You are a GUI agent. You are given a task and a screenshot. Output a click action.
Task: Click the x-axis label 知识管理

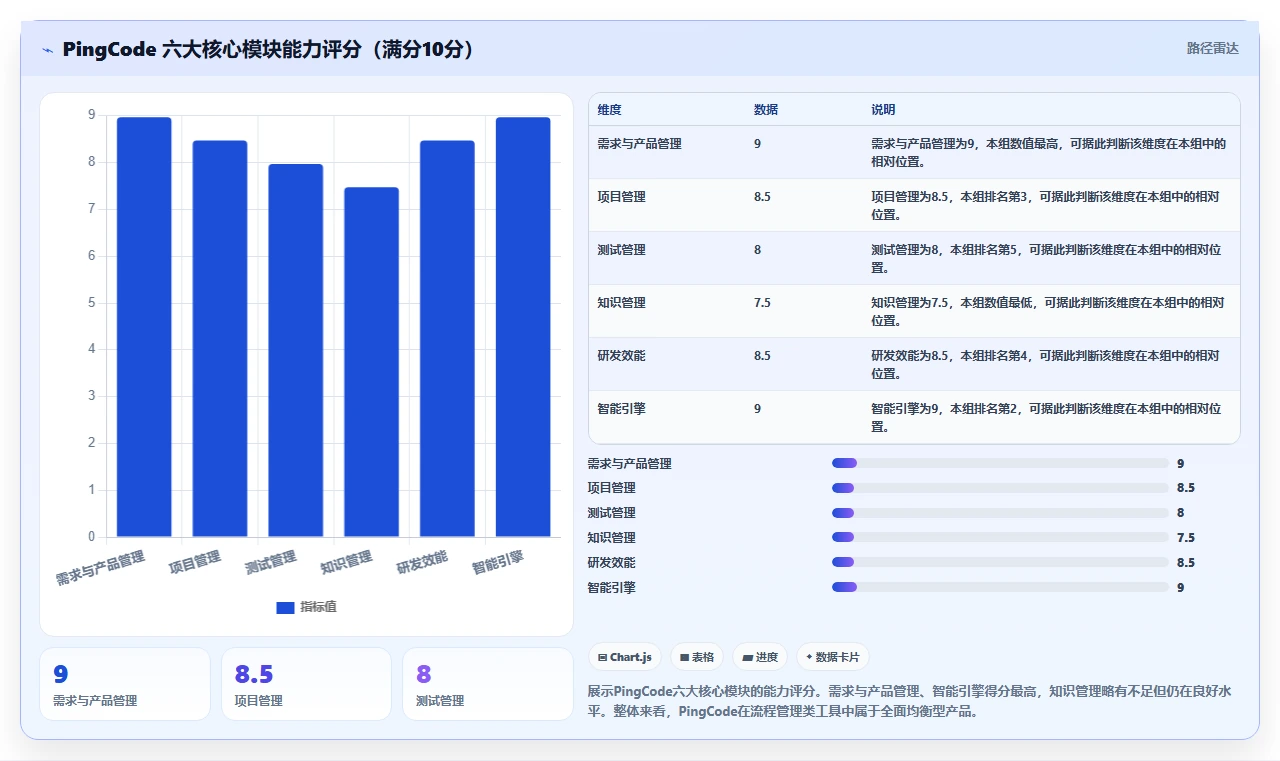346,562
